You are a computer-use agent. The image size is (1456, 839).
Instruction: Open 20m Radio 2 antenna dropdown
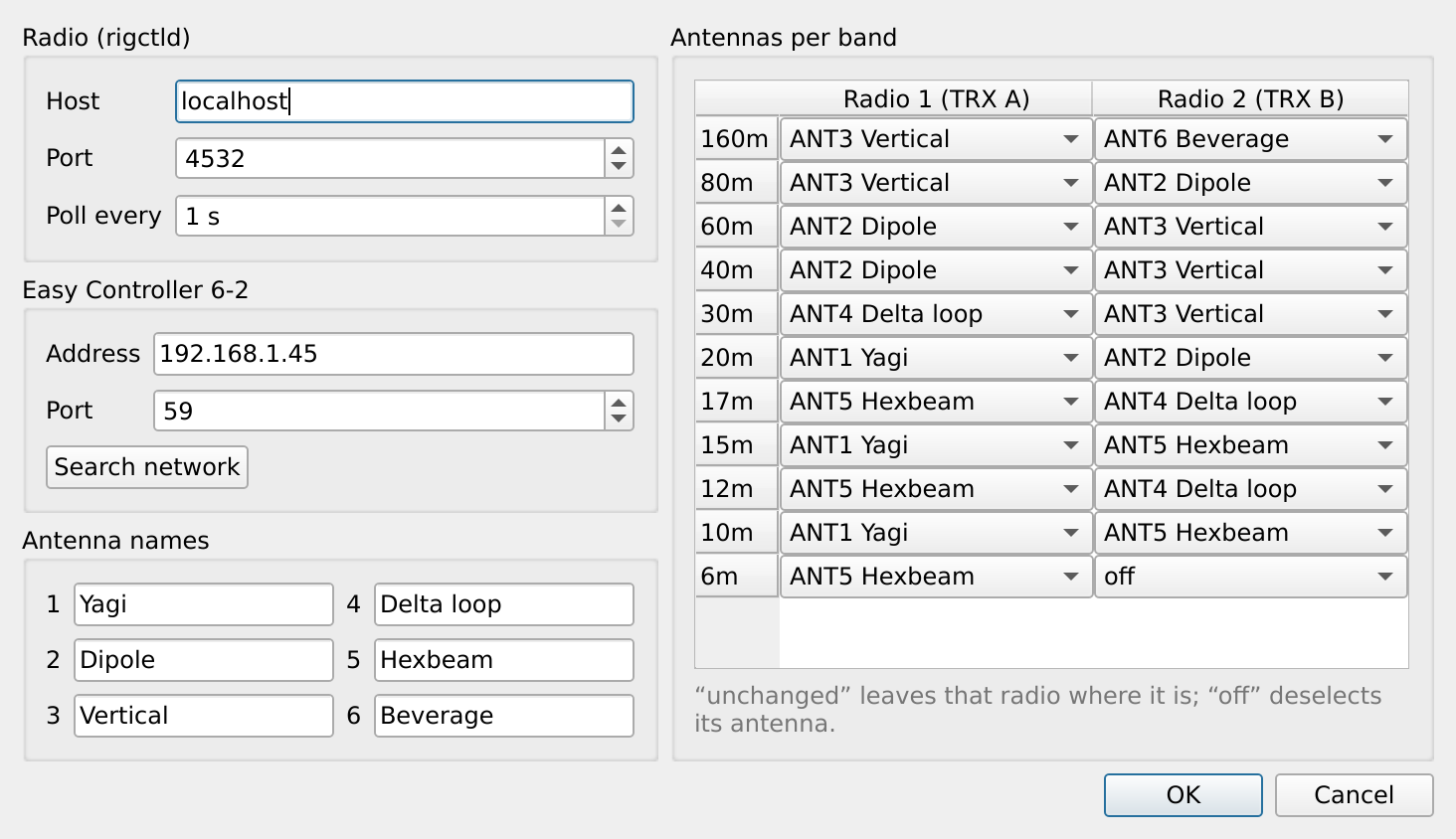(x=1250, y=358)
